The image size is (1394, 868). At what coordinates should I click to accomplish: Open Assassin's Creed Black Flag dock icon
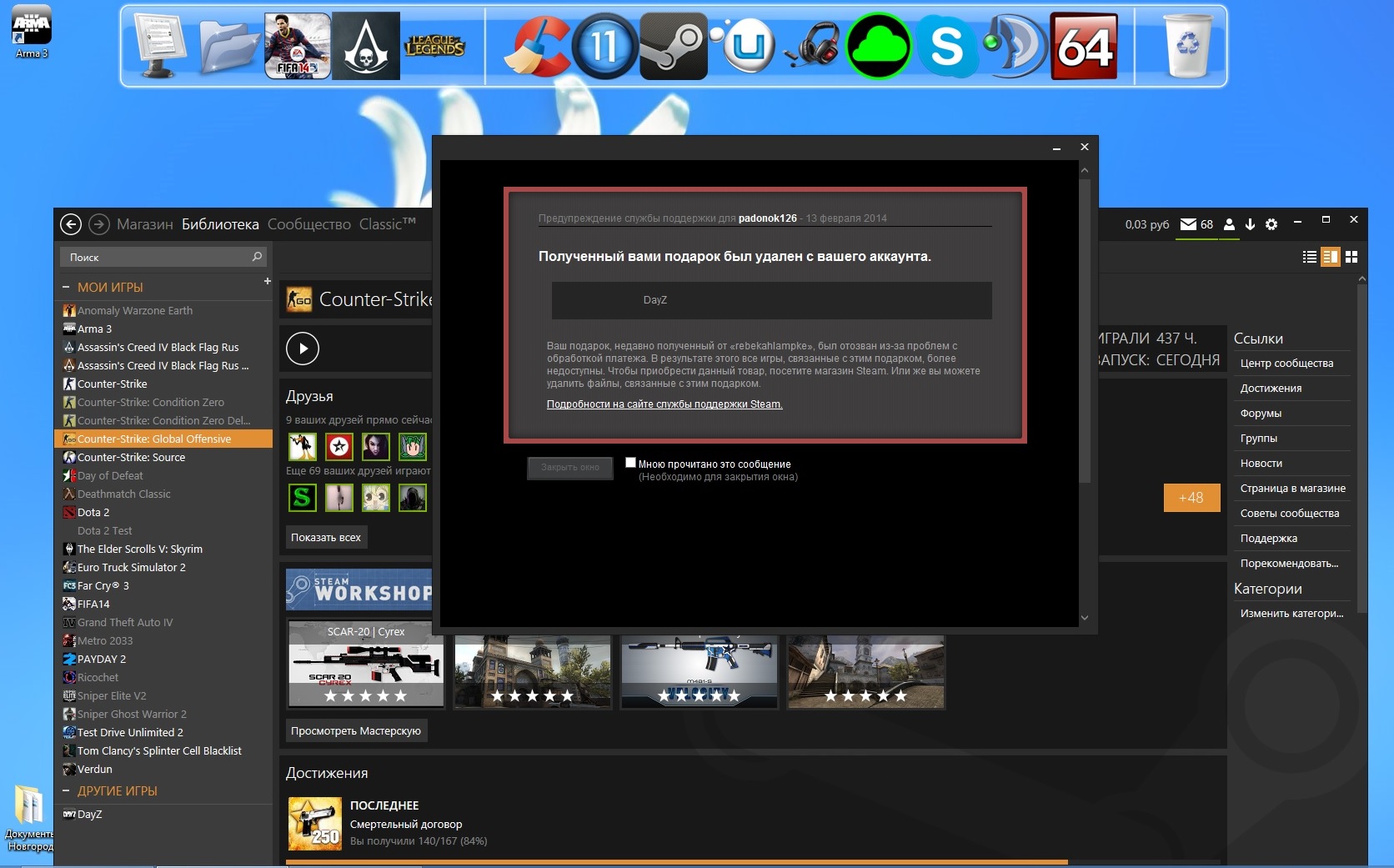[x=365, y=46]
